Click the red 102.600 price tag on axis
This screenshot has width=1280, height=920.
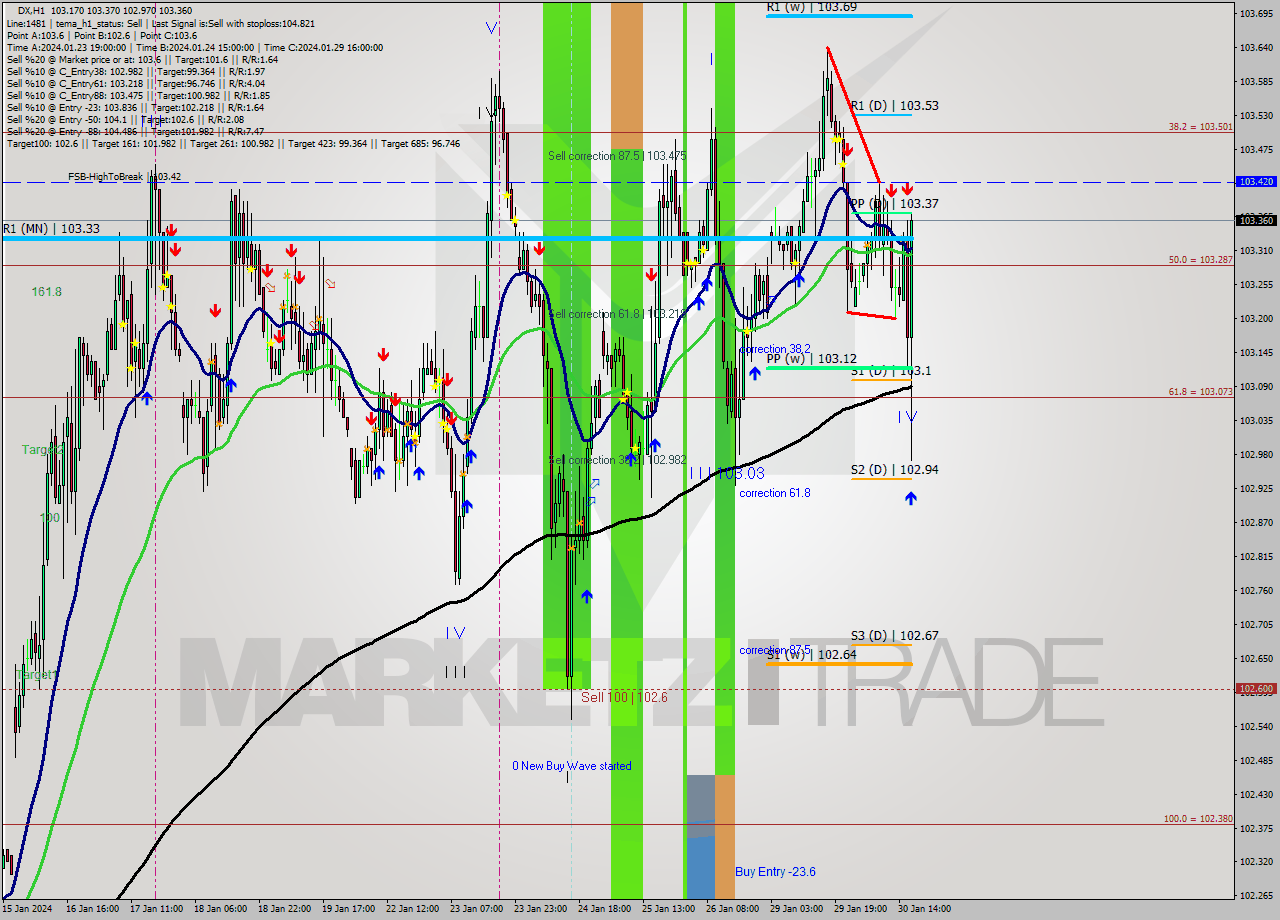click(1257, 689)
